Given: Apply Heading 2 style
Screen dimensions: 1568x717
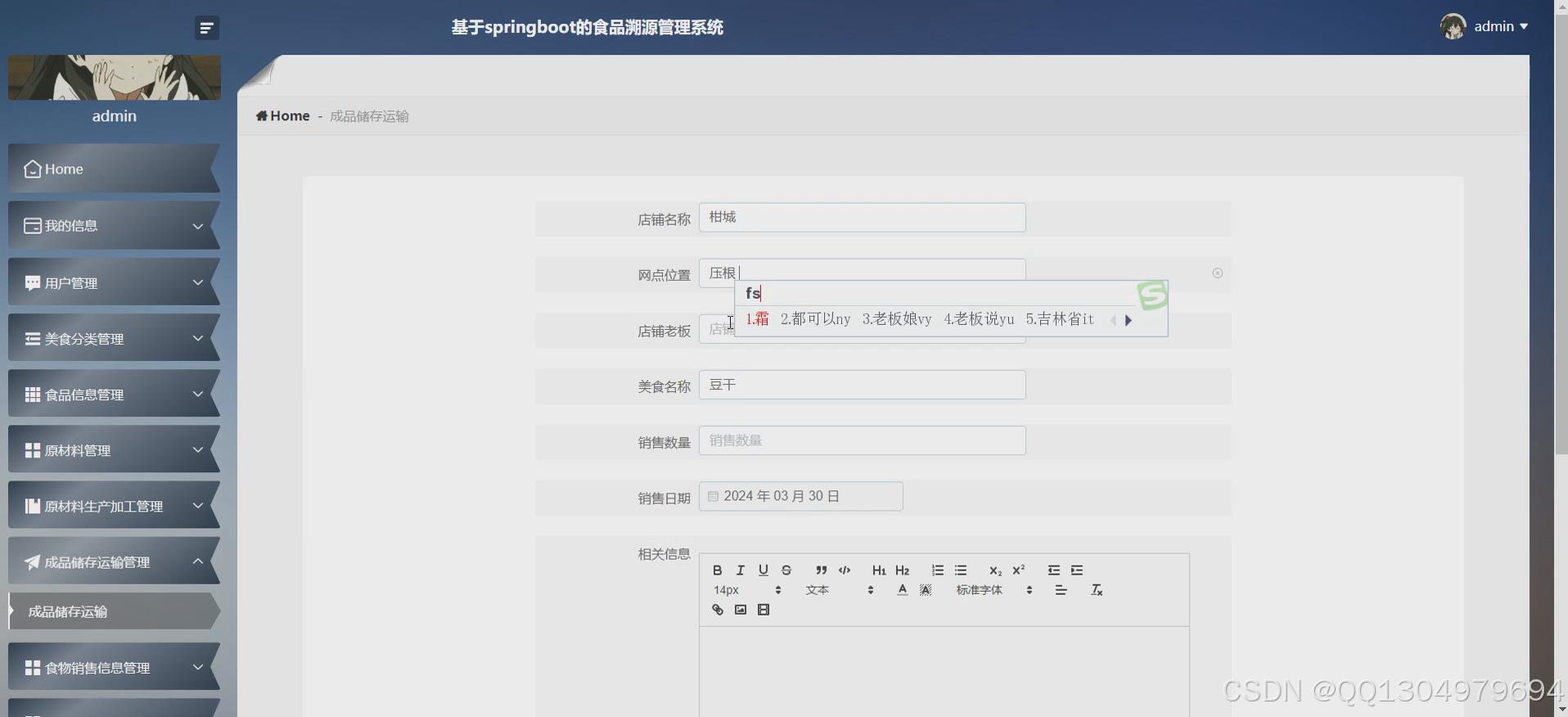Looking at the screenshot, I should (x=902, y=570).
